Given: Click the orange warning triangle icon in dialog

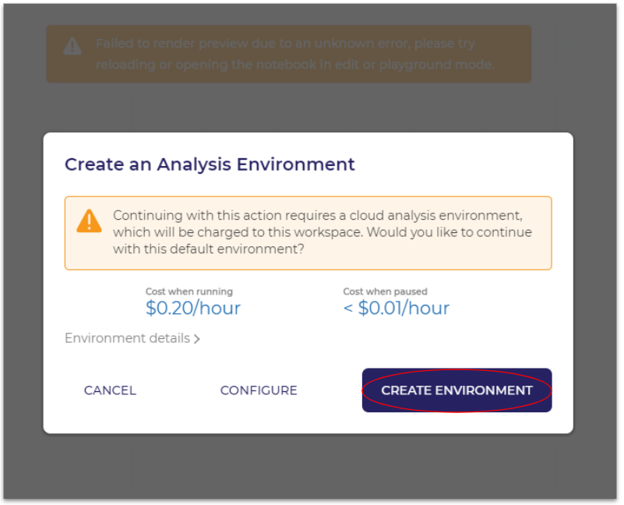Looking at the screenshot, I should click(89, 221).
